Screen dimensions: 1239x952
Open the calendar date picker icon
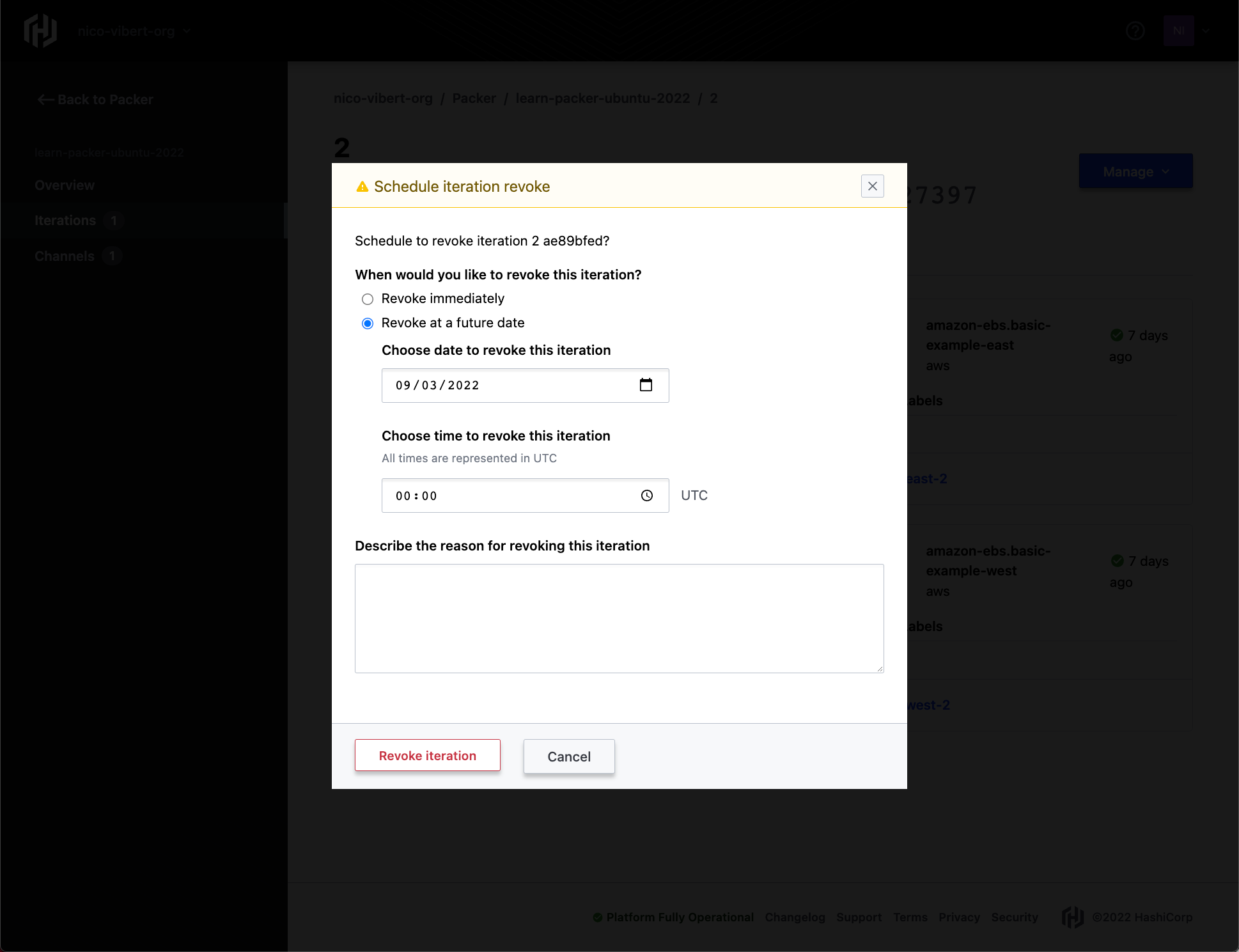tap(646, 385)
